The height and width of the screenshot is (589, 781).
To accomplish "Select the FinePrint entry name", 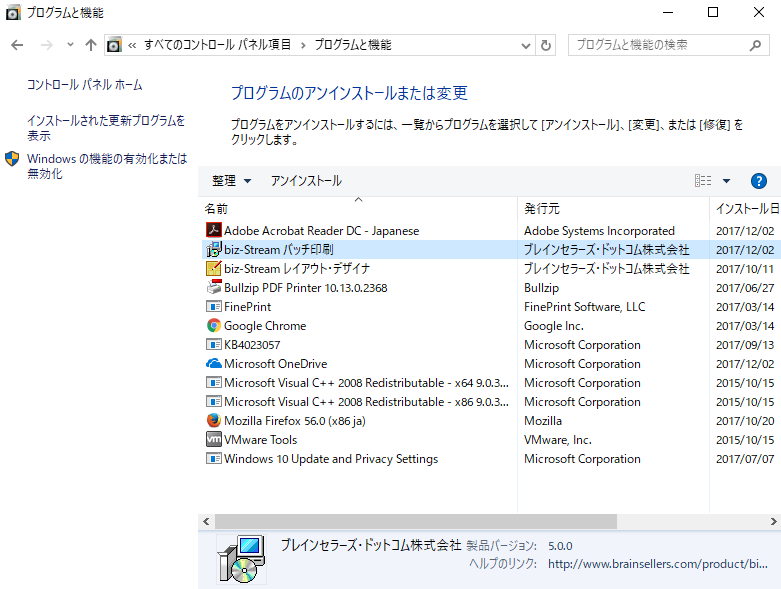I will tap(248, 307).
